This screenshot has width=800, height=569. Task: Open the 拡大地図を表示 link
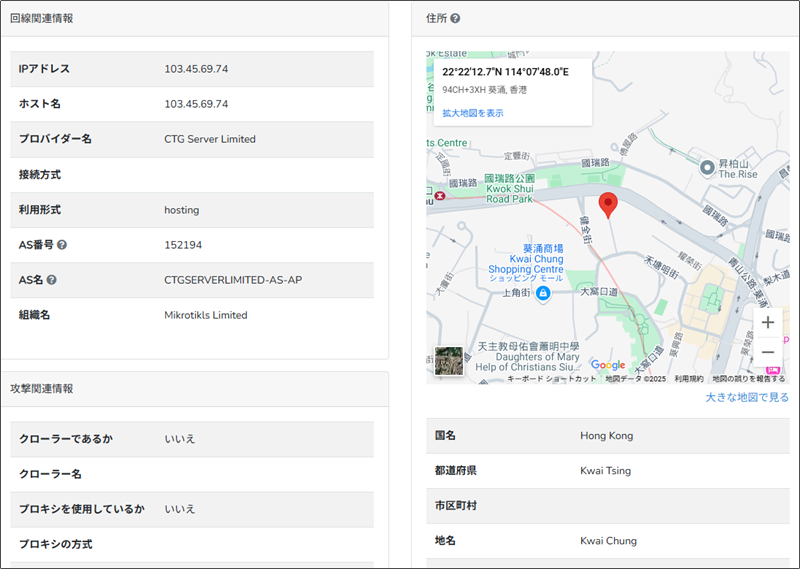473,113
